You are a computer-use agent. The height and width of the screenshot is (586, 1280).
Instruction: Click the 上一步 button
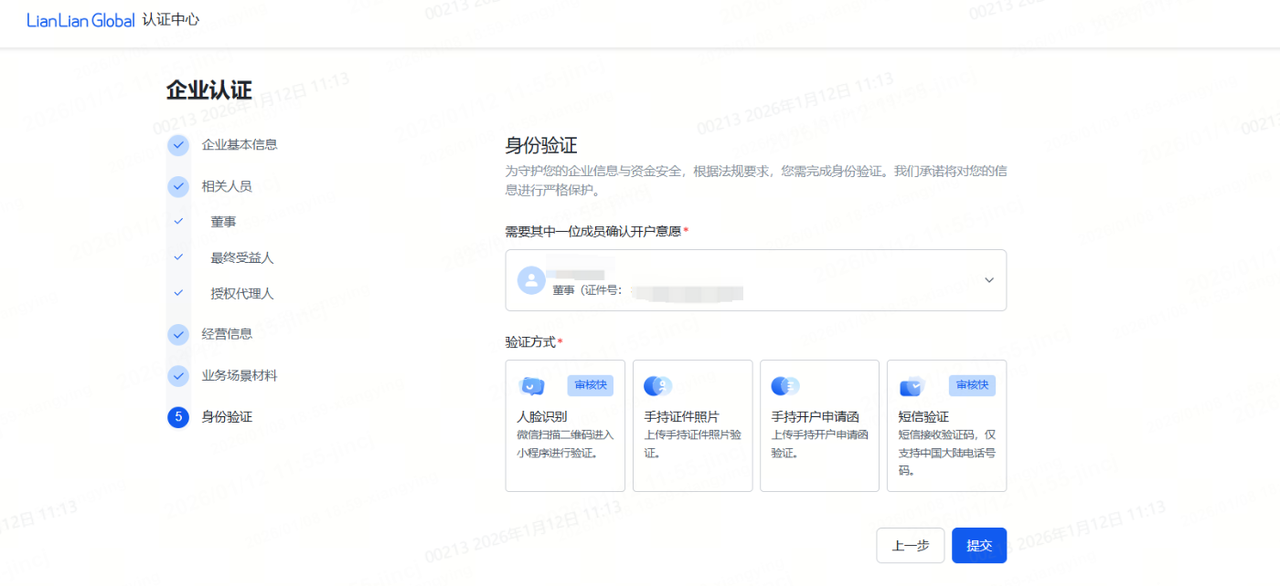coord(910,545)
